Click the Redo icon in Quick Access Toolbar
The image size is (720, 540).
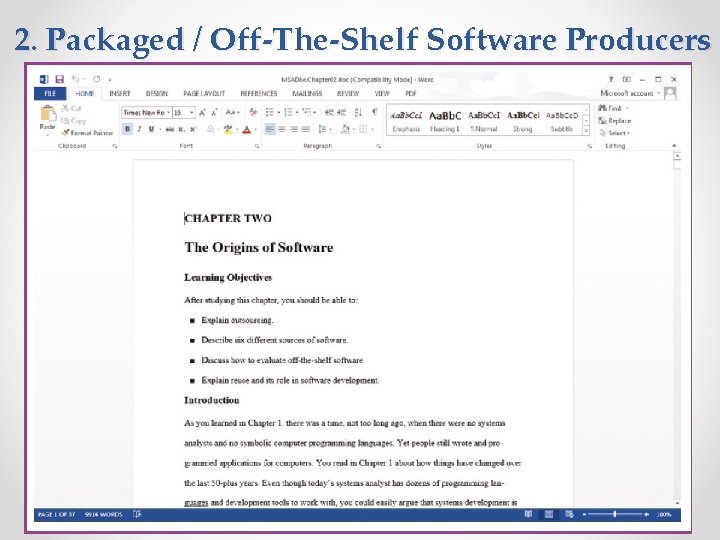tap(96, 79)
